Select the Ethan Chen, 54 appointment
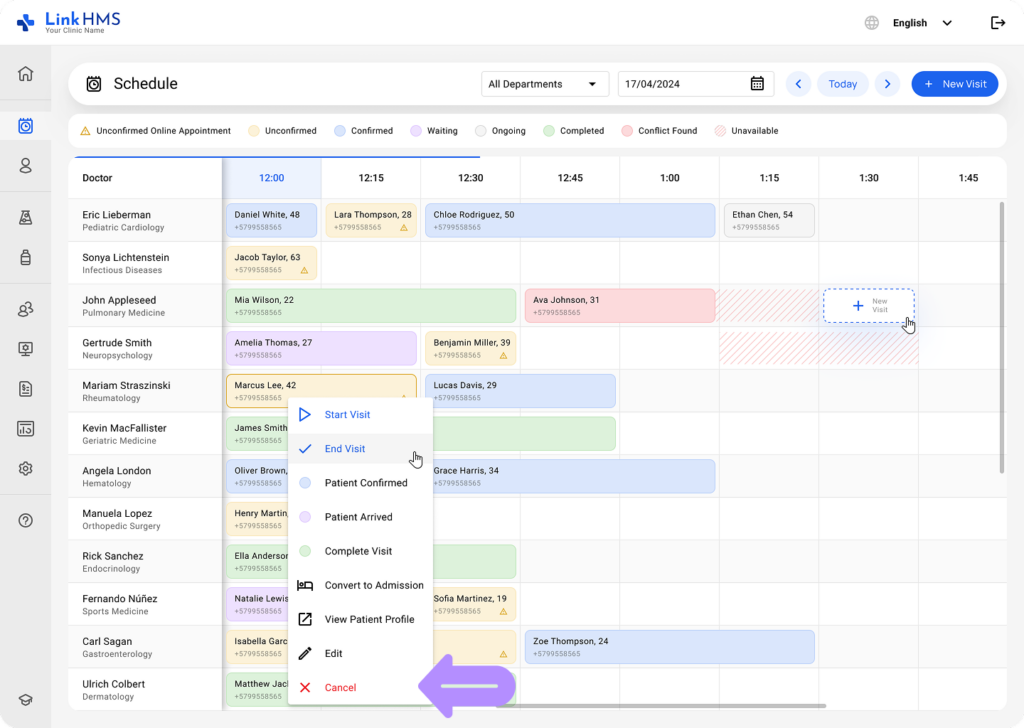Screen dimensions: 1024x728 click(769, 221)
